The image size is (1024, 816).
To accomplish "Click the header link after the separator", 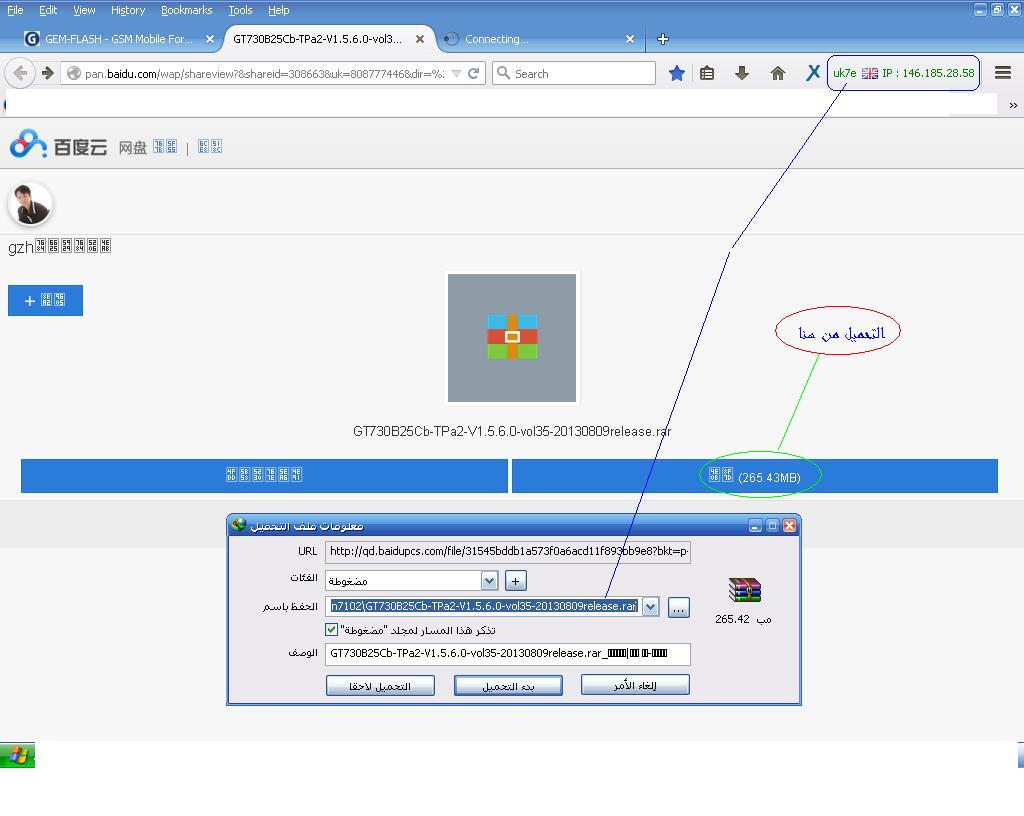I will pyautogui.click(x=210, y=146).
